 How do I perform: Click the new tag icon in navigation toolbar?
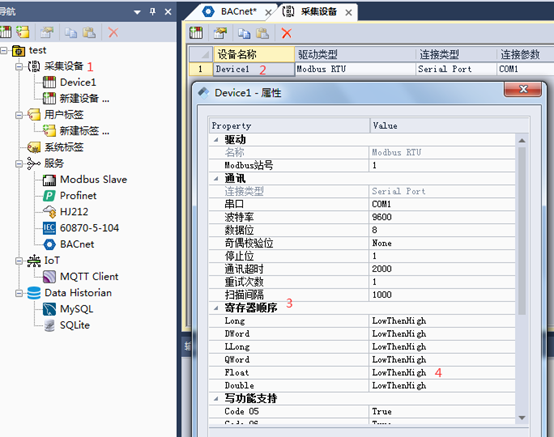[23, 32]
